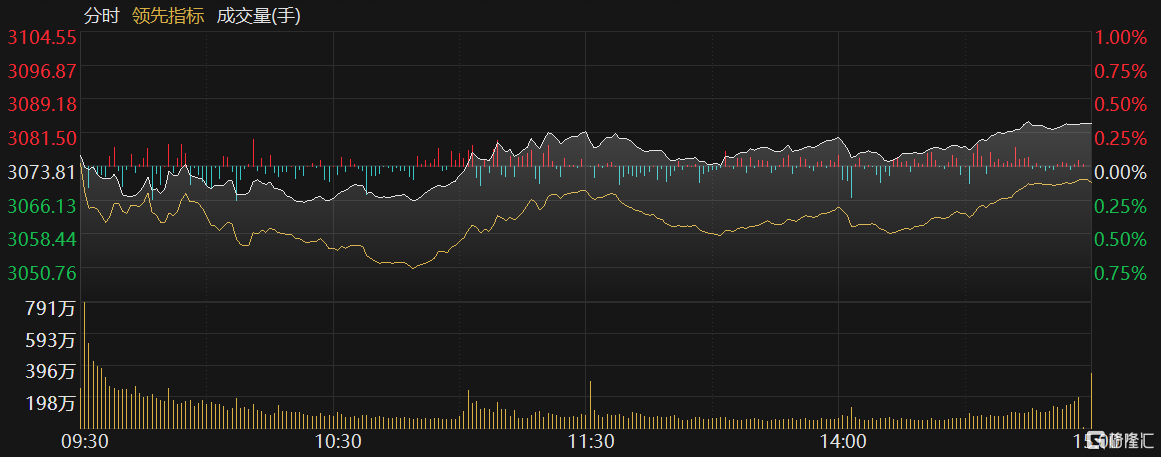Click the 3073.81 baseline price label
This screenshot has height=457, width=1161.
[41, 172]
